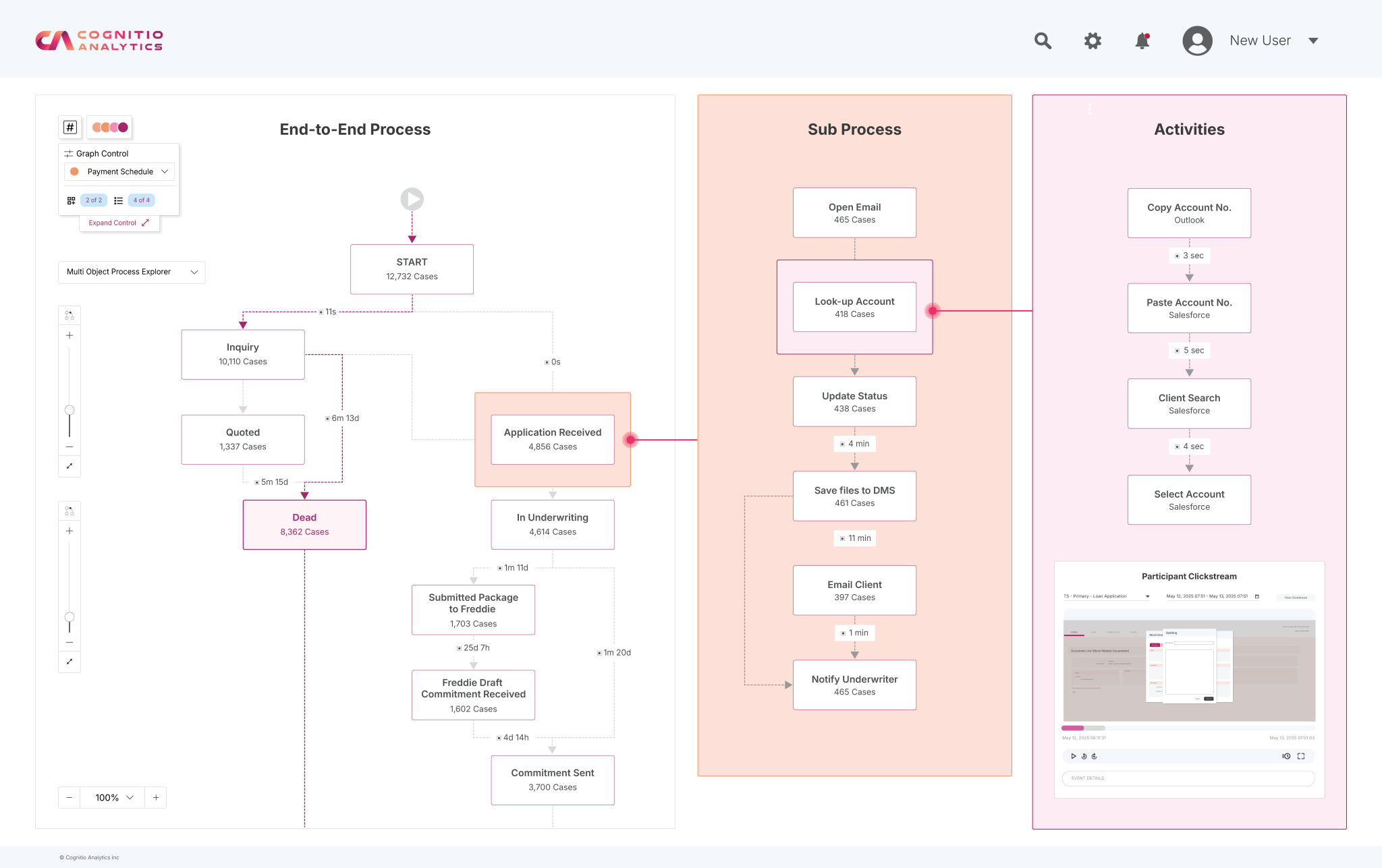Click the playback speed clock icon
The image size is (1382, 868).
click(x=1286, y=756)
